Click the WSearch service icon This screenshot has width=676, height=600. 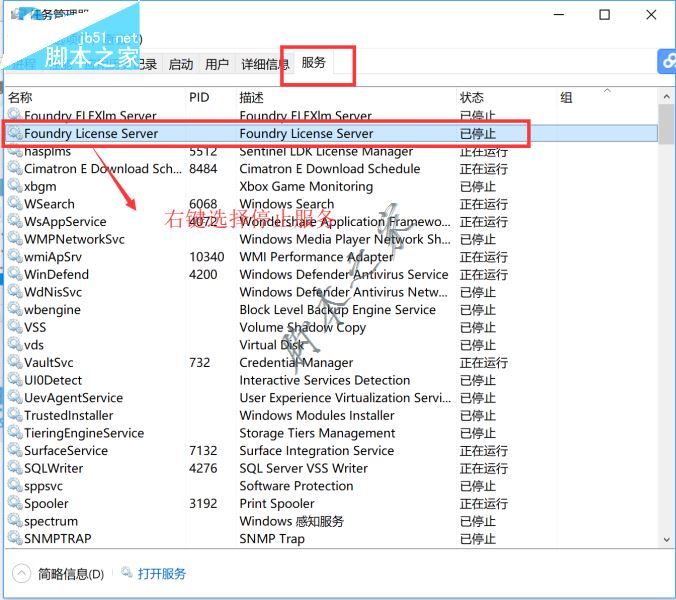pos(15,203)
